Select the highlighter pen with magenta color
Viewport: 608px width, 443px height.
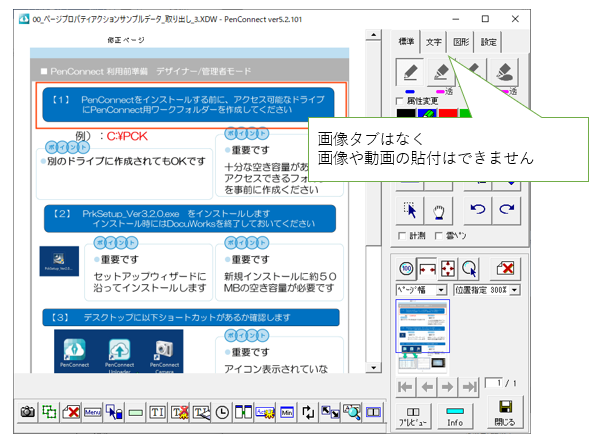(x=440, y=72)
